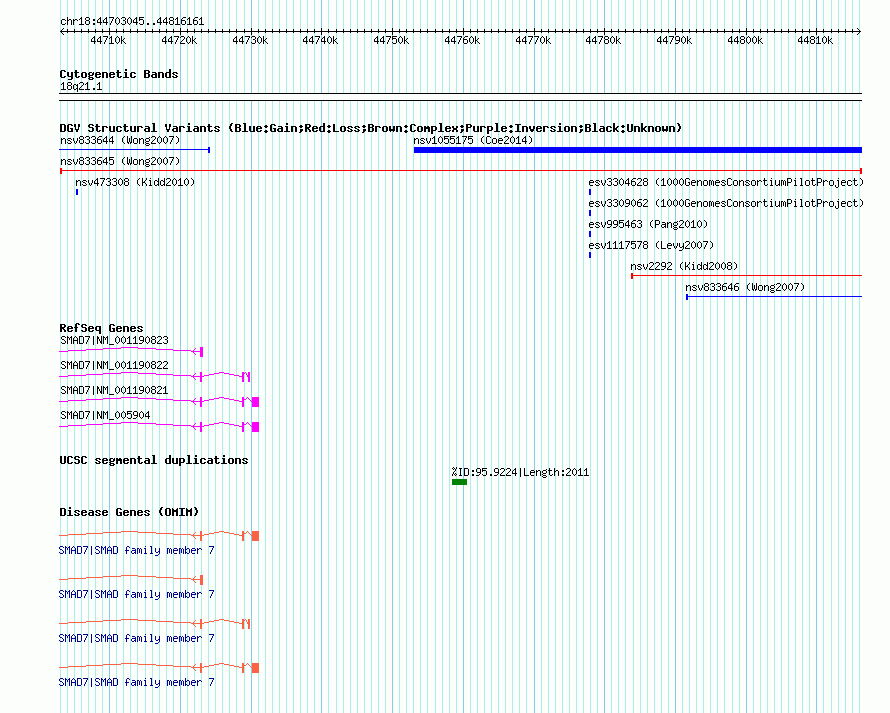Click the 18q21.1 band label
The image size is (890, 713).
click(81, 87)
